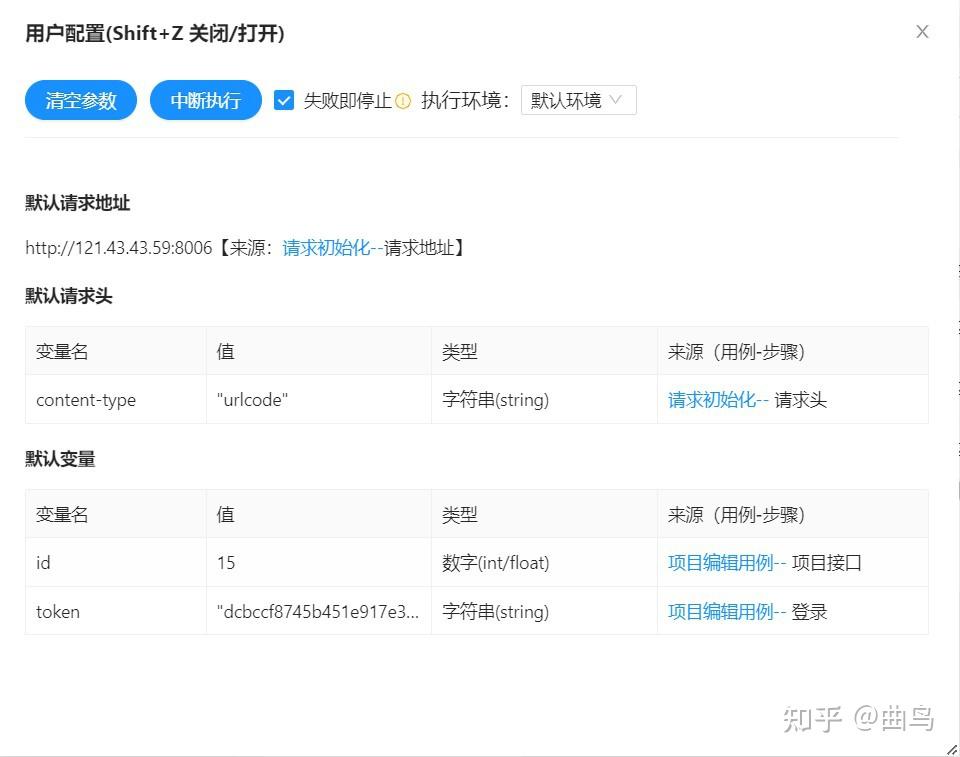Click the 默认请求头 section heading
Viewport: 960px width, 757px height.
[69, 296]
